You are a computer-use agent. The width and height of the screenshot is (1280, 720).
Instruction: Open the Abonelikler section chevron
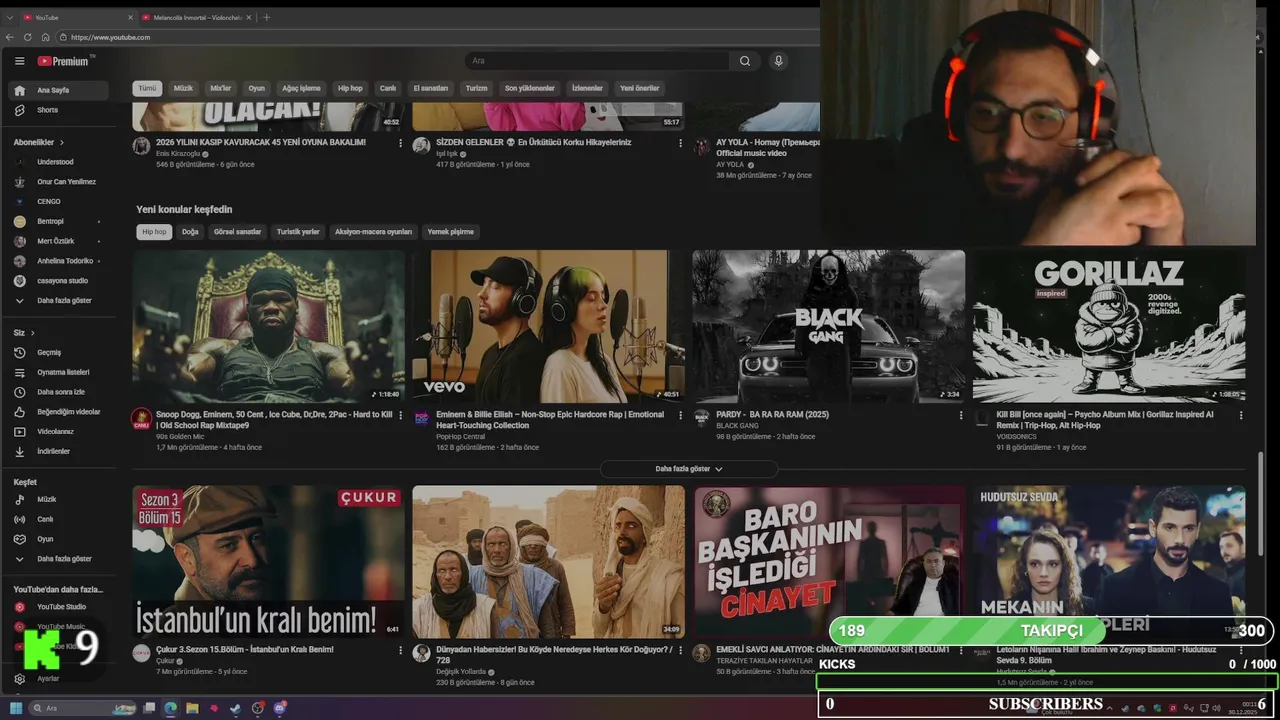62,143
